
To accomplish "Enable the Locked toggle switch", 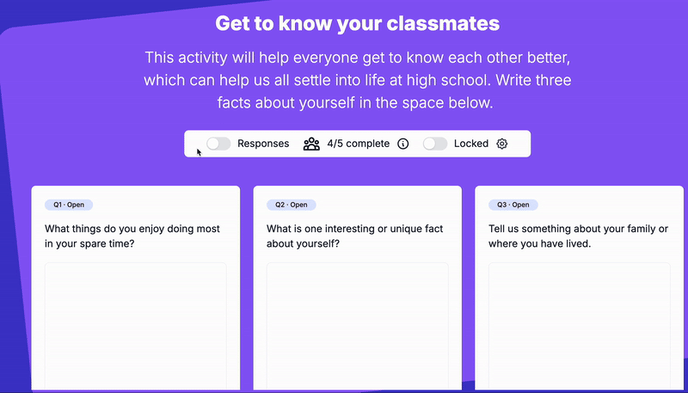I will click(435, 143).
